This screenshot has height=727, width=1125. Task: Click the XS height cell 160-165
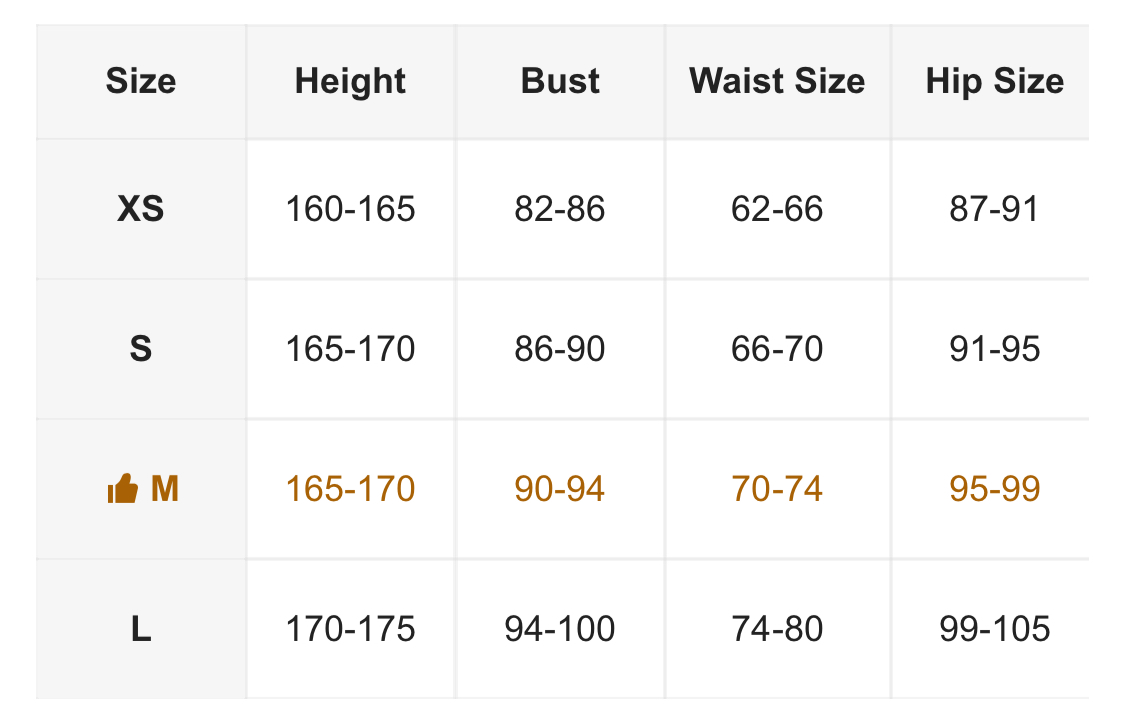(x=350, y=209)
